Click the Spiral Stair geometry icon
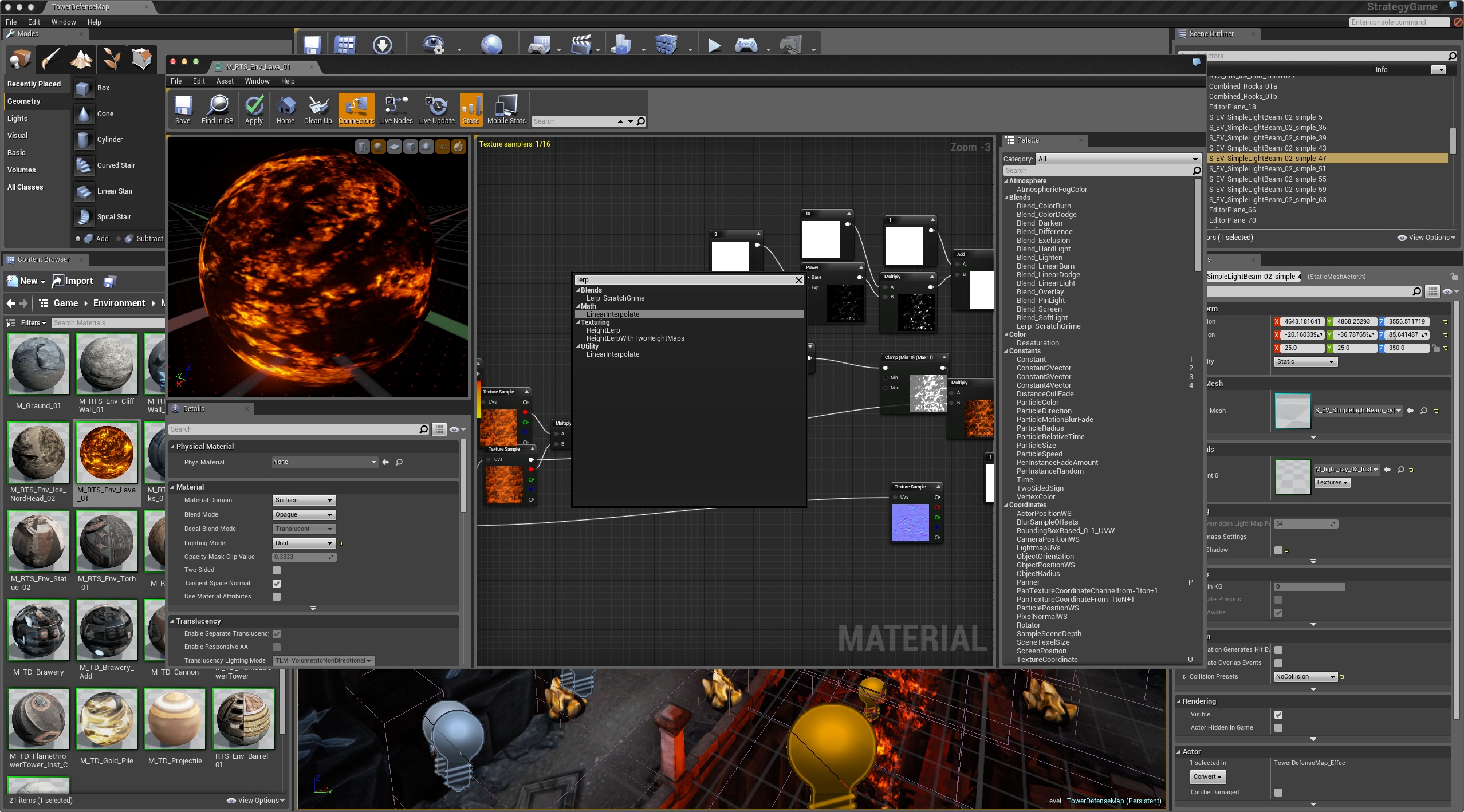1464x812 pixels. 84,217
